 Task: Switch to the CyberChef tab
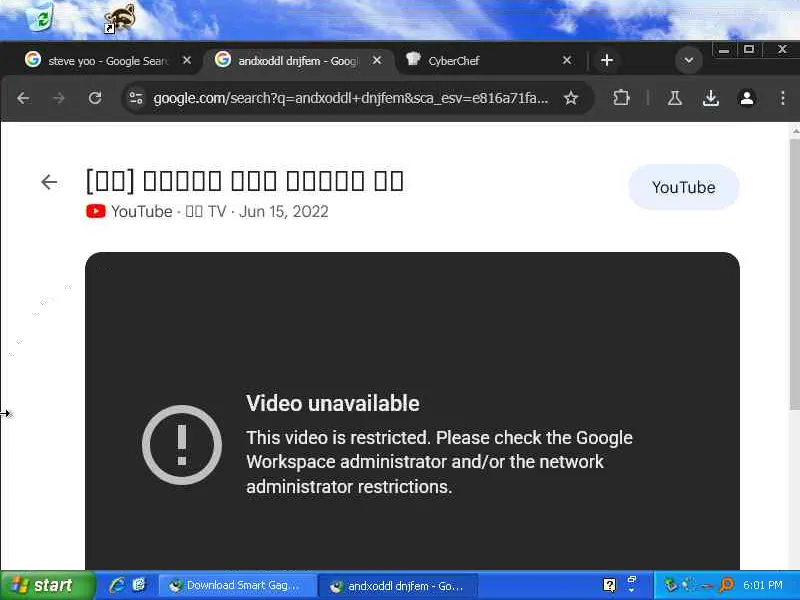click(x=480, y=61)
